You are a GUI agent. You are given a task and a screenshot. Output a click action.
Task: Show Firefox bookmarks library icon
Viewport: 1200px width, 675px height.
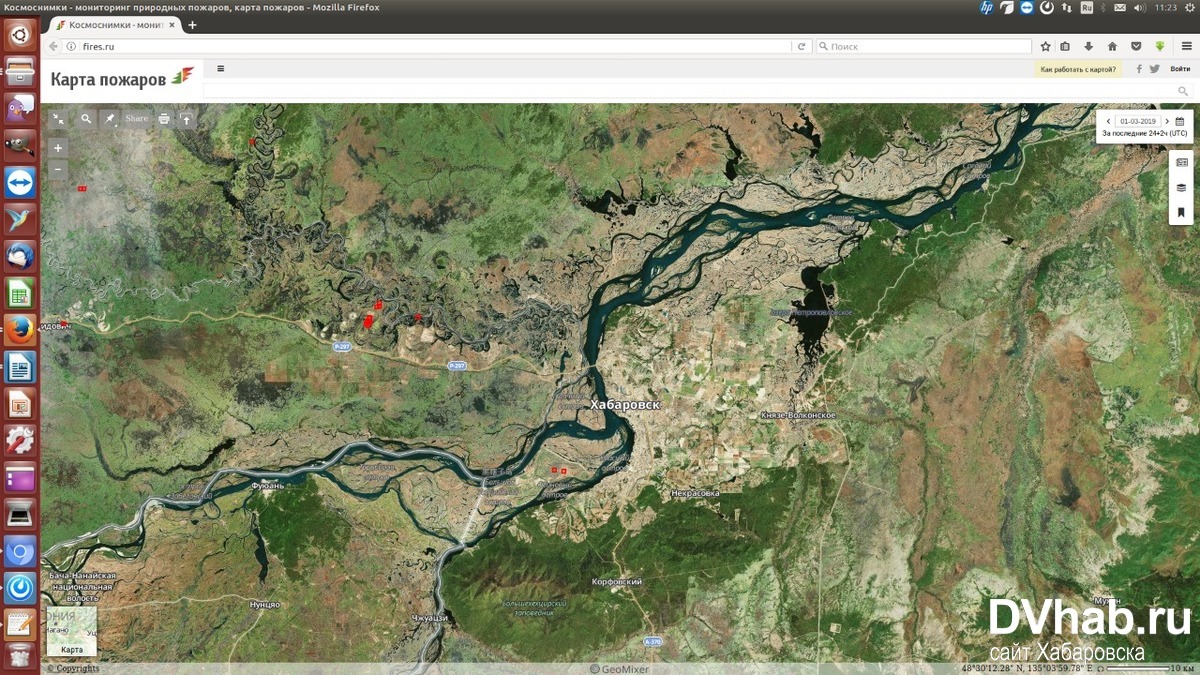pos(1065,46)
